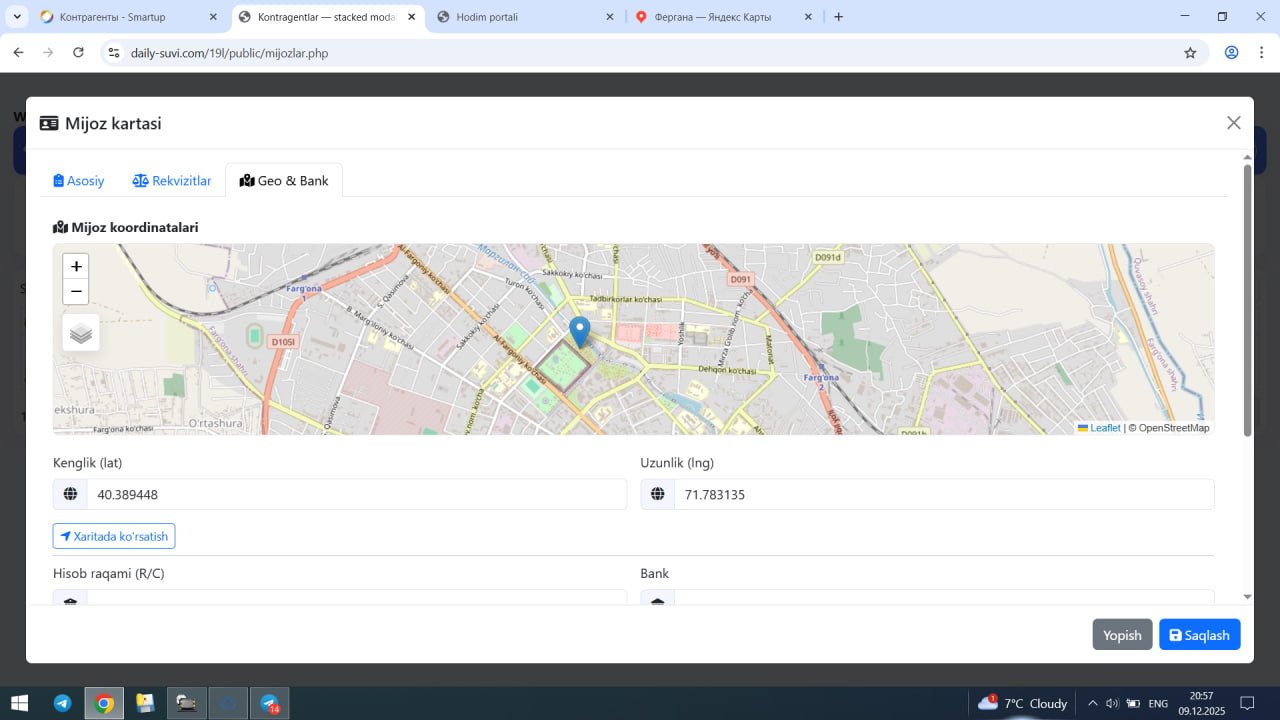Open Telegram from the taskbar
This screenshot has height=720, width=1280.
pos(63,703)
